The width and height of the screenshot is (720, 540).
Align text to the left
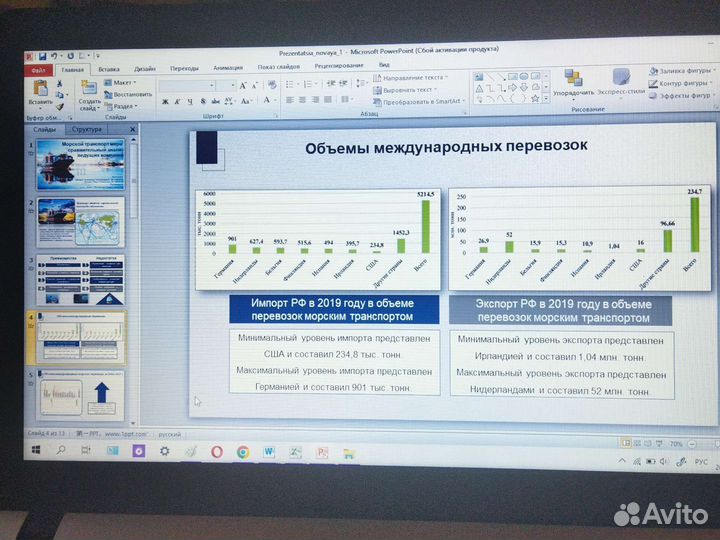pyautogui.click(x=289, y=100)
